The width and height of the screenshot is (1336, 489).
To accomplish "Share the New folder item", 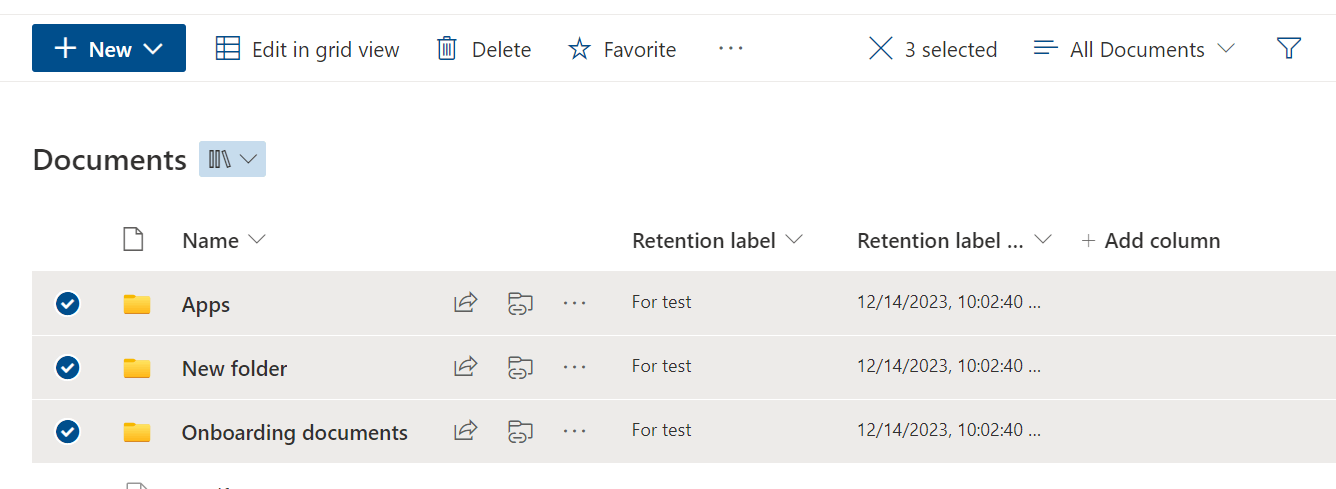I will [x=465, y=367].
